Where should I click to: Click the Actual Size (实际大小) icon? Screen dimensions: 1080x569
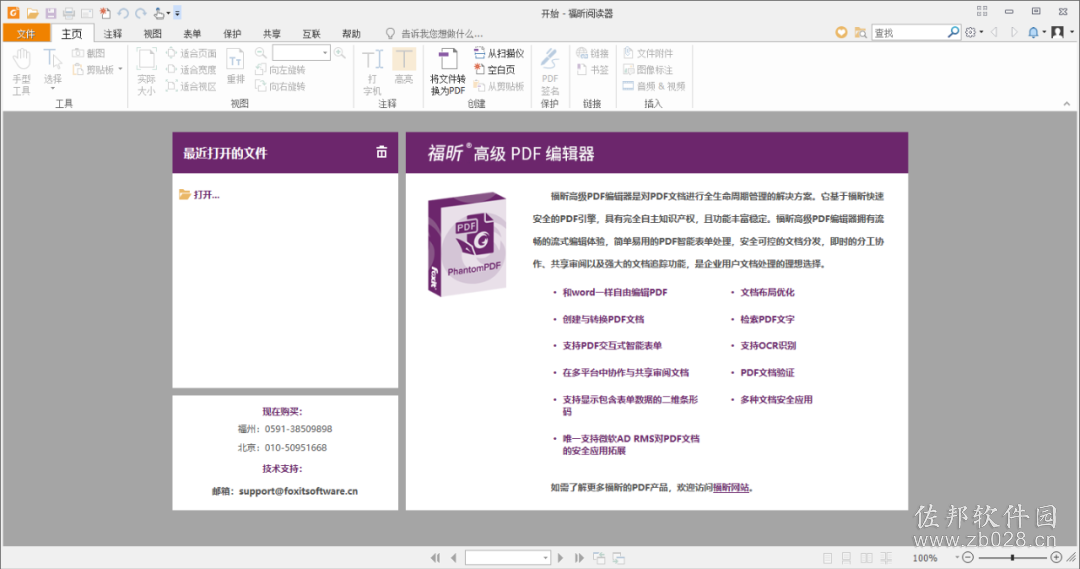146,72
